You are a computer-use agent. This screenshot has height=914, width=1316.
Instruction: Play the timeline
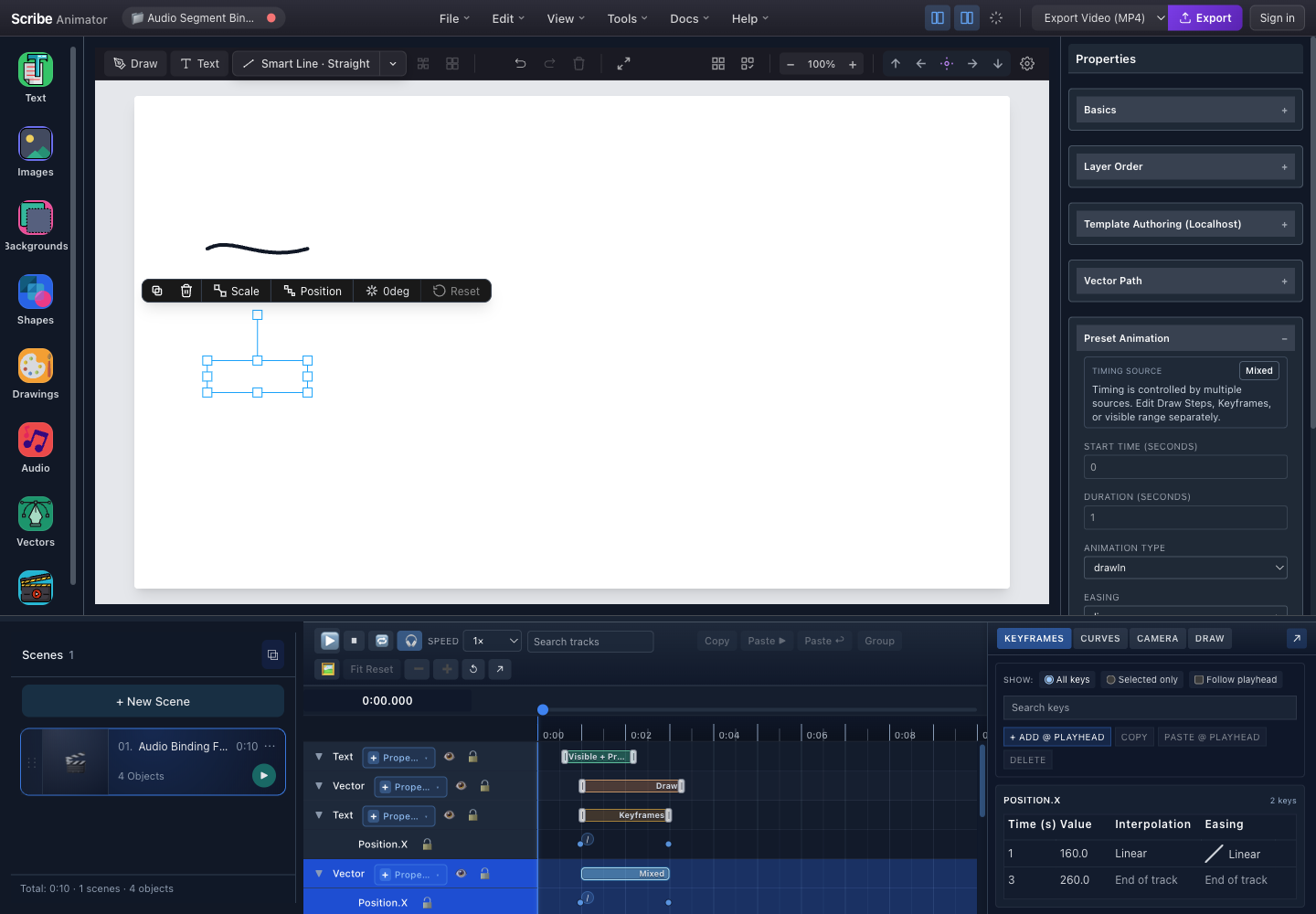[330, 641]
